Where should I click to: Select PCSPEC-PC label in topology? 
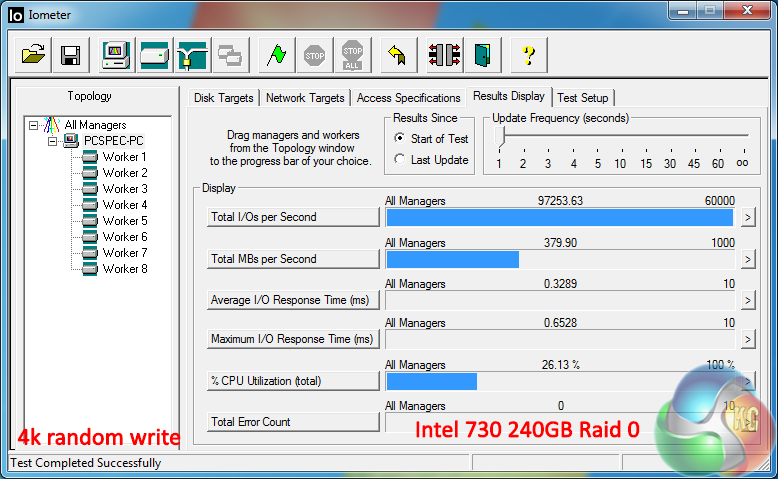pyautogui.click(x=114, y=141)
